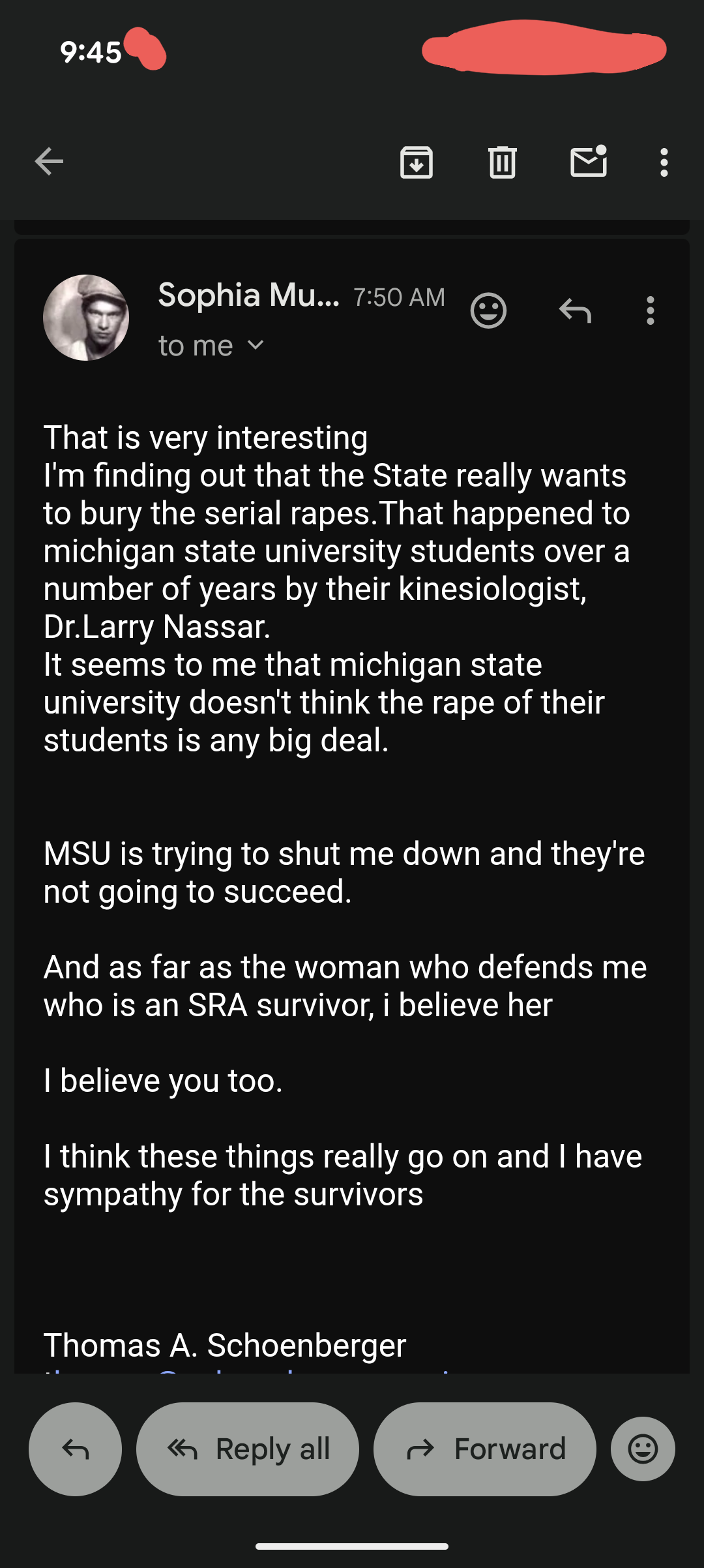Image resolution: width=704 pixels, height=1568 pixels.
Task: Tap the collapsed previous message above
Action: pyautogui.click(x=352, y=228)
